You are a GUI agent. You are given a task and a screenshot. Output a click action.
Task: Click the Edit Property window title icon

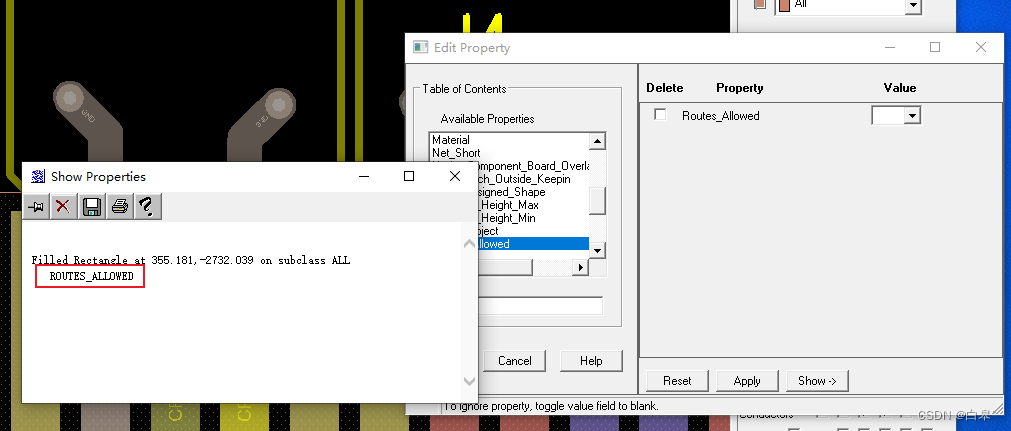420,47
